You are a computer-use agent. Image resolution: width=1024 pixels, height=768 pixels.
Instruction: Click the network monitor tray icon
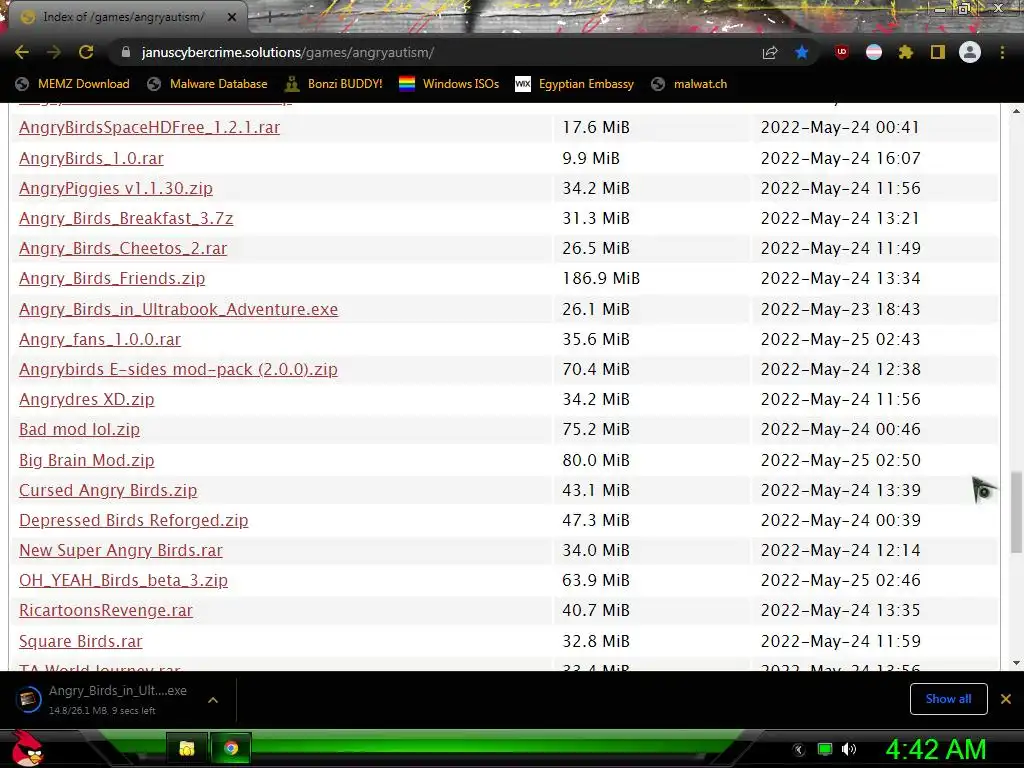[825, 749]
